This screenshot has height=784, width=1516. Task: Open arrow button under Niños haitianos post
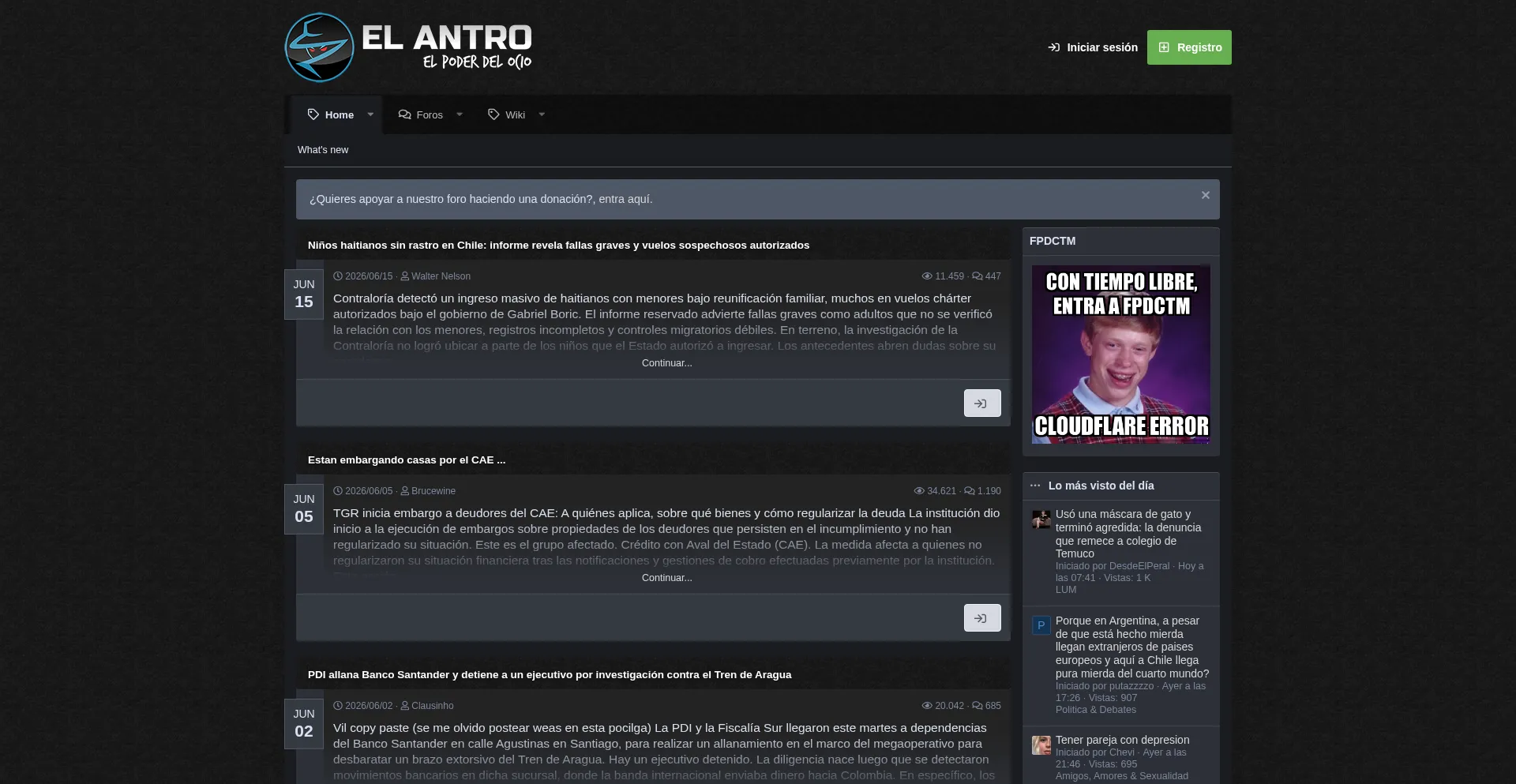coord(982,403)
